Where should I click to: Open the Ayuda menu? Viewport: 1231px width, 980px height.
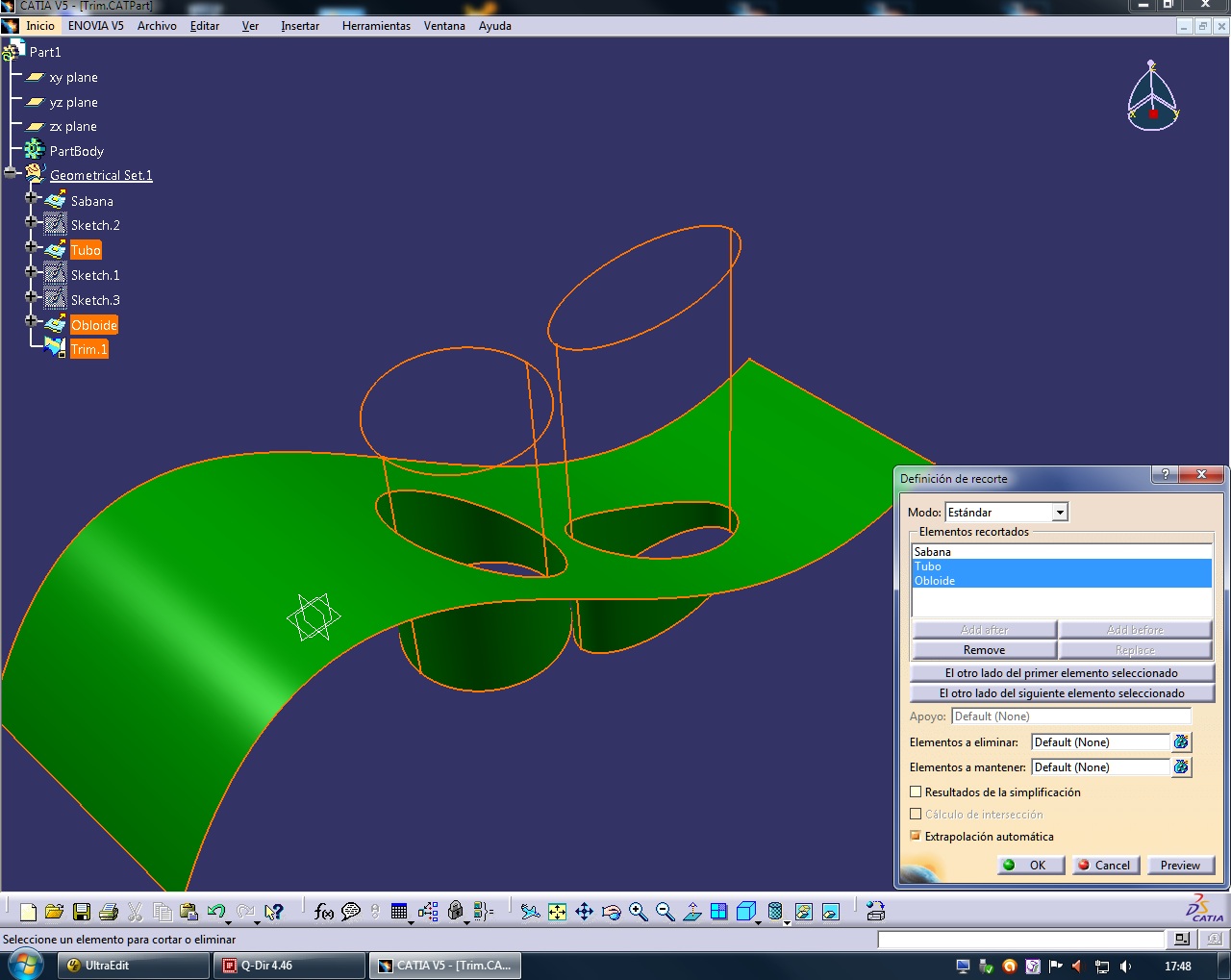(495, 26)
